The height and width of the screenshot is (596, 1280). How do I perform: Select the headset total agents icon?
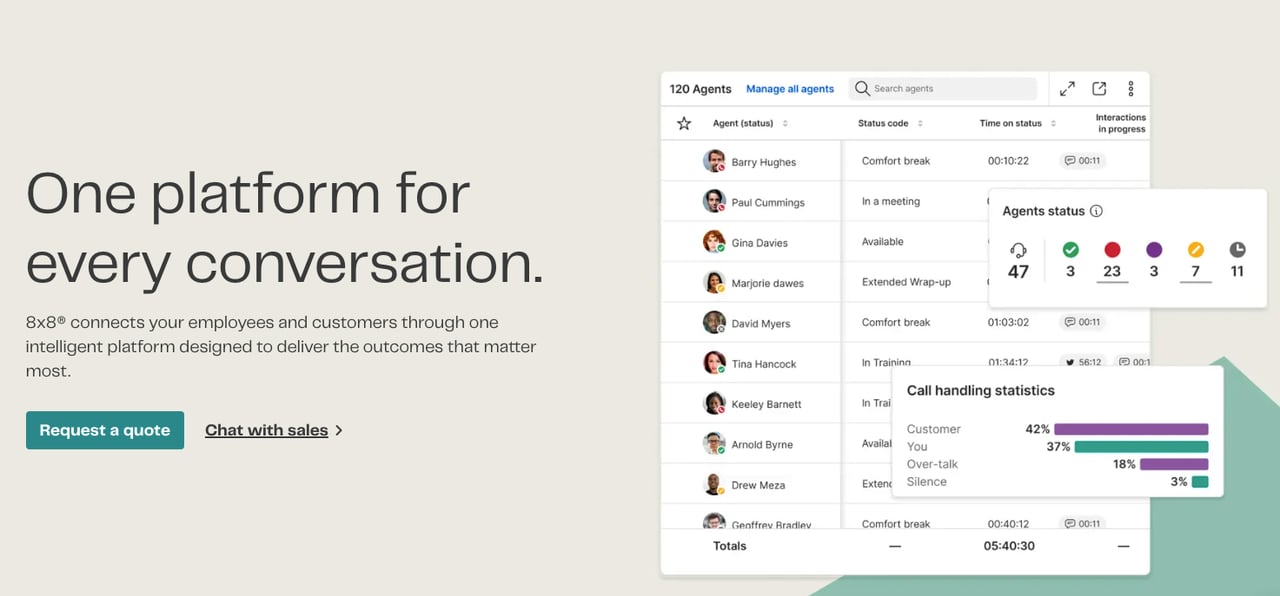1018,250
